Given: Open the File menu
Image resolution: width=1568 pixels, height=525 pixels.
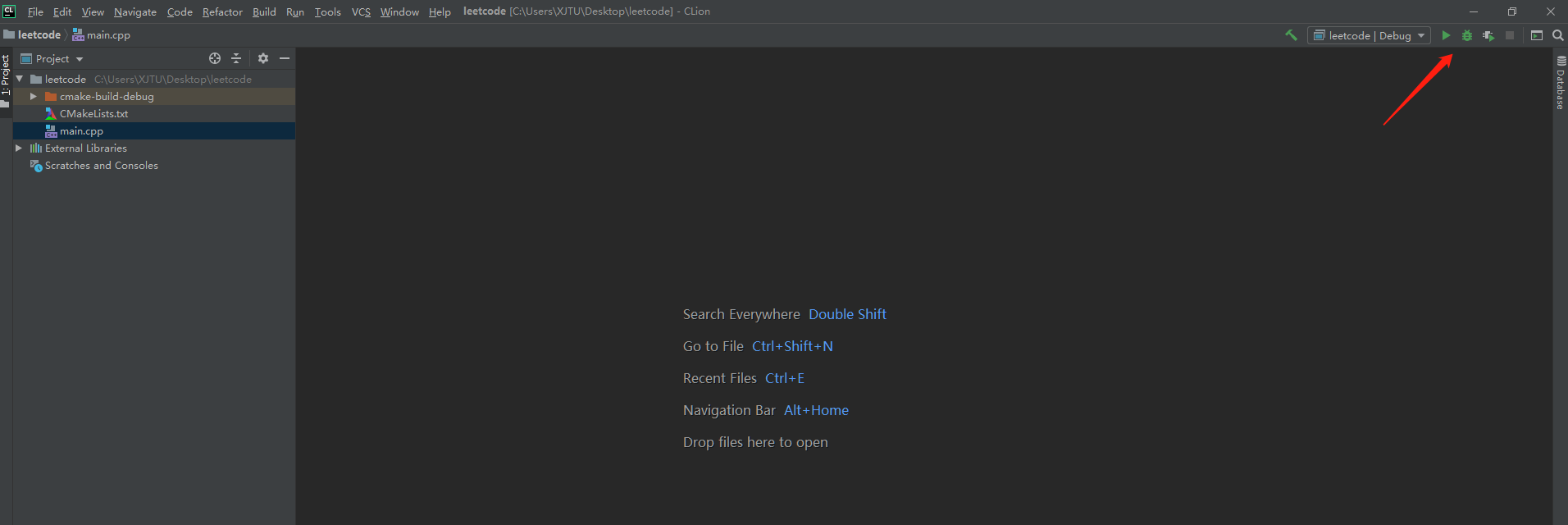Looking at the screenshot, I should 35,11.
